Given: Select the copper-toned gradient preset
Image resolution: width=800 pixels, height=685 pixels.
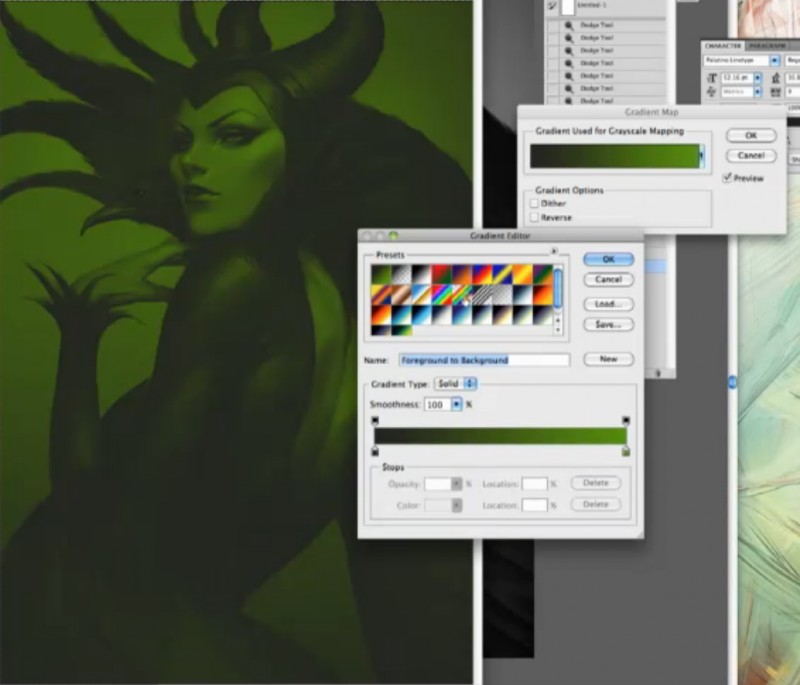Looking at the screenshot, I should coord(401,295).
